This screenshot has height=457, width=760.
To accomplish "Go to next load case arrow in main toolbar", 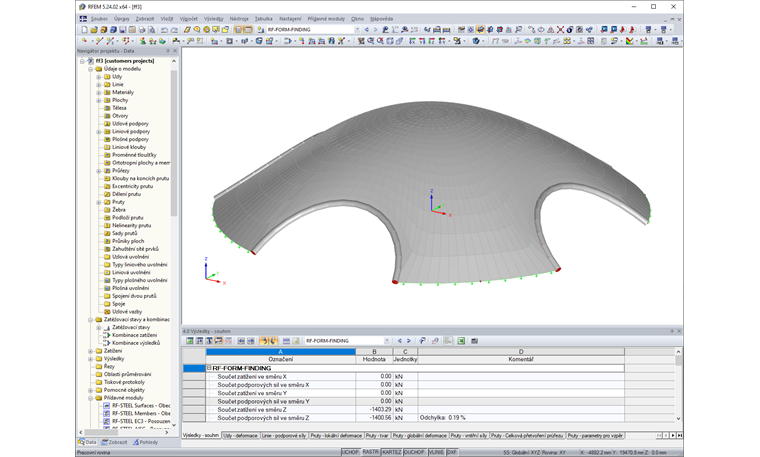I will click(376, 30).
